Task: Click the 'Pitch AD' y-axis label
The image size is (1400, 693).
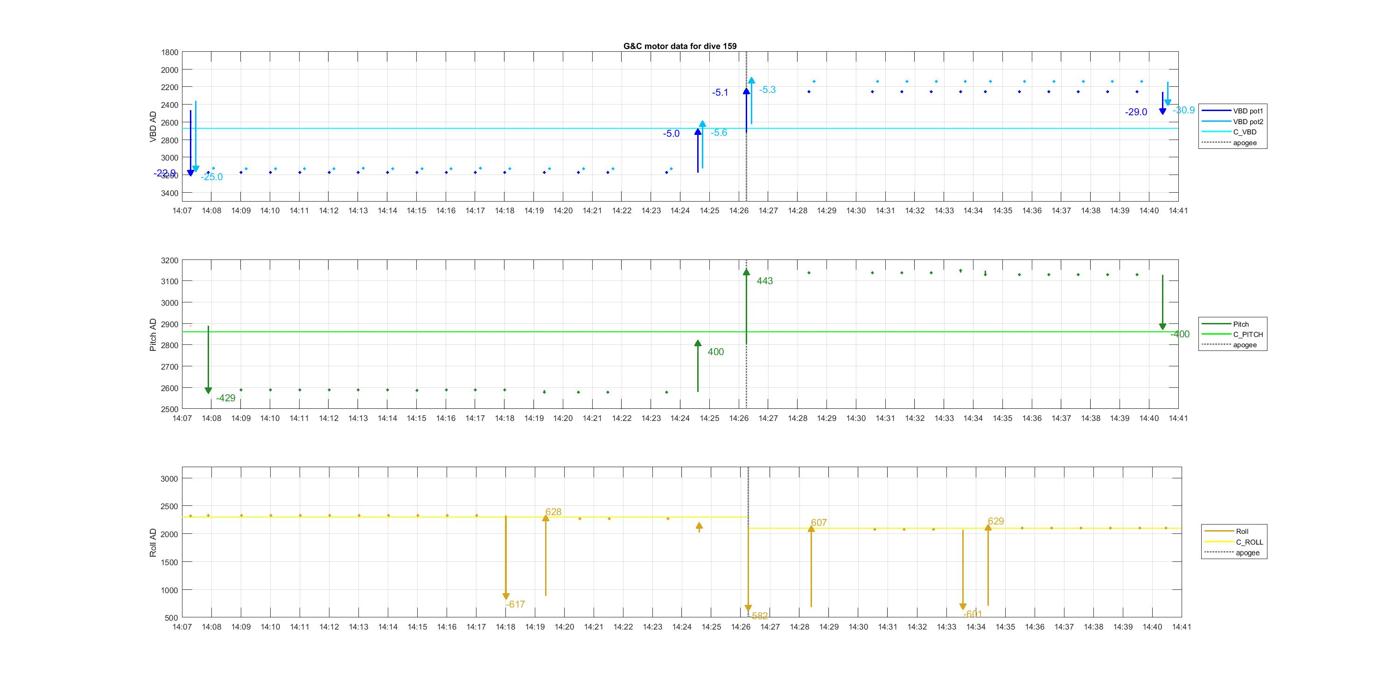Action: pyautogui.click(x=153, y=334)
